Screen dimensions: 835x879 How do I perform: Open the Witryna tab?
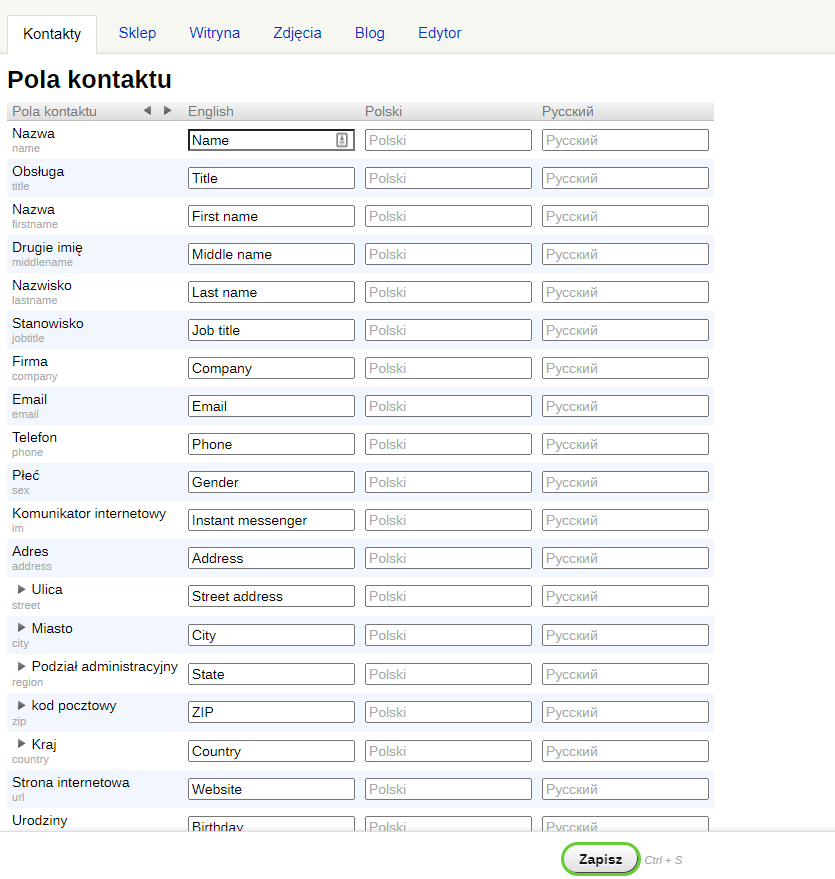214,33
